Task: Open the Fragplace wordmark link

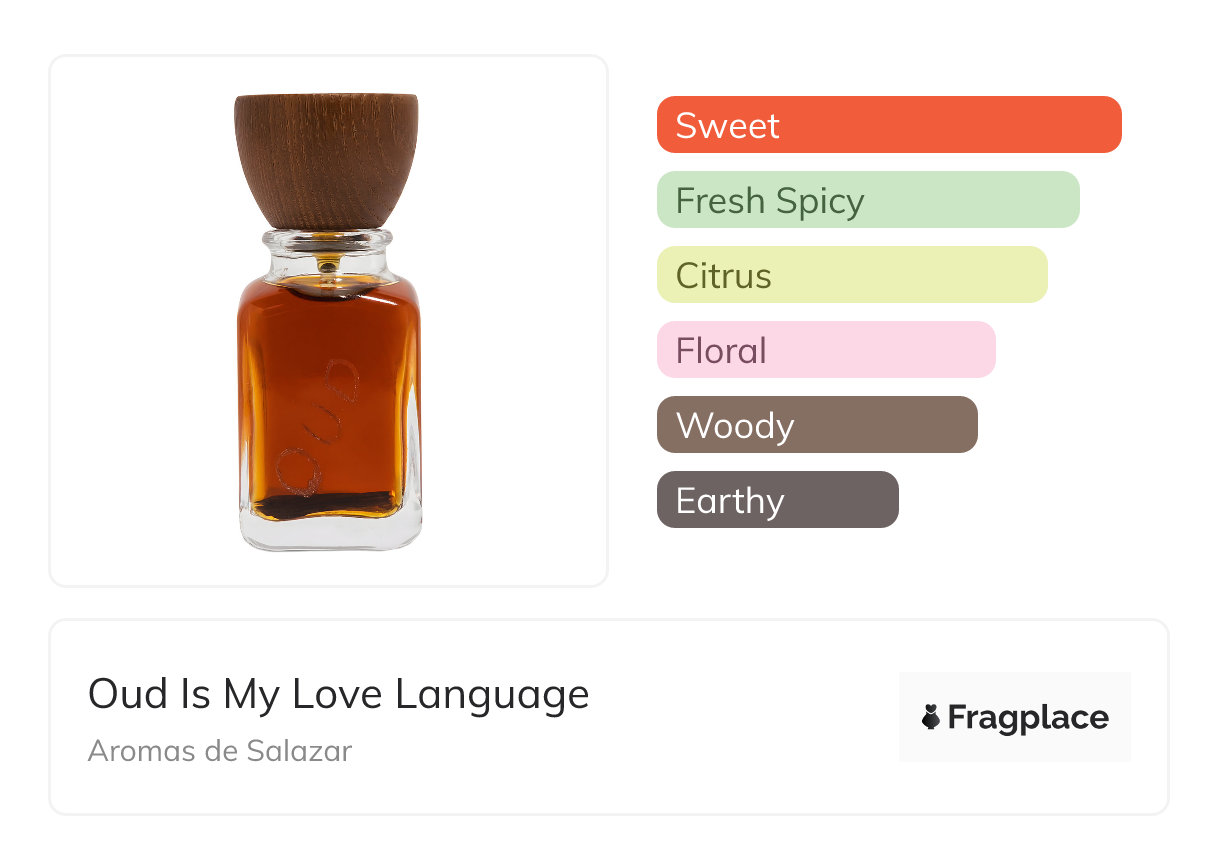Action: [1028, 717]
